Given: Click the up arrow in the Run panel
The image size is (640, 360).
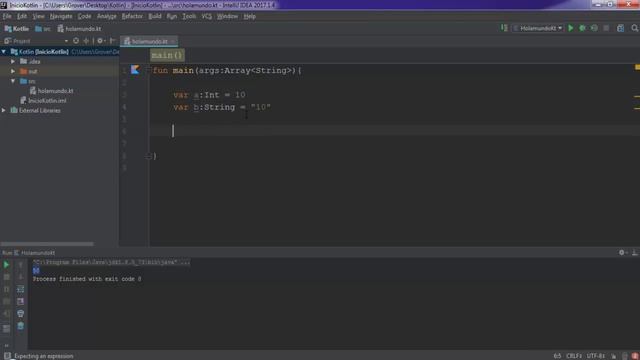Looking at the screenshot, I should pos(20,265).
